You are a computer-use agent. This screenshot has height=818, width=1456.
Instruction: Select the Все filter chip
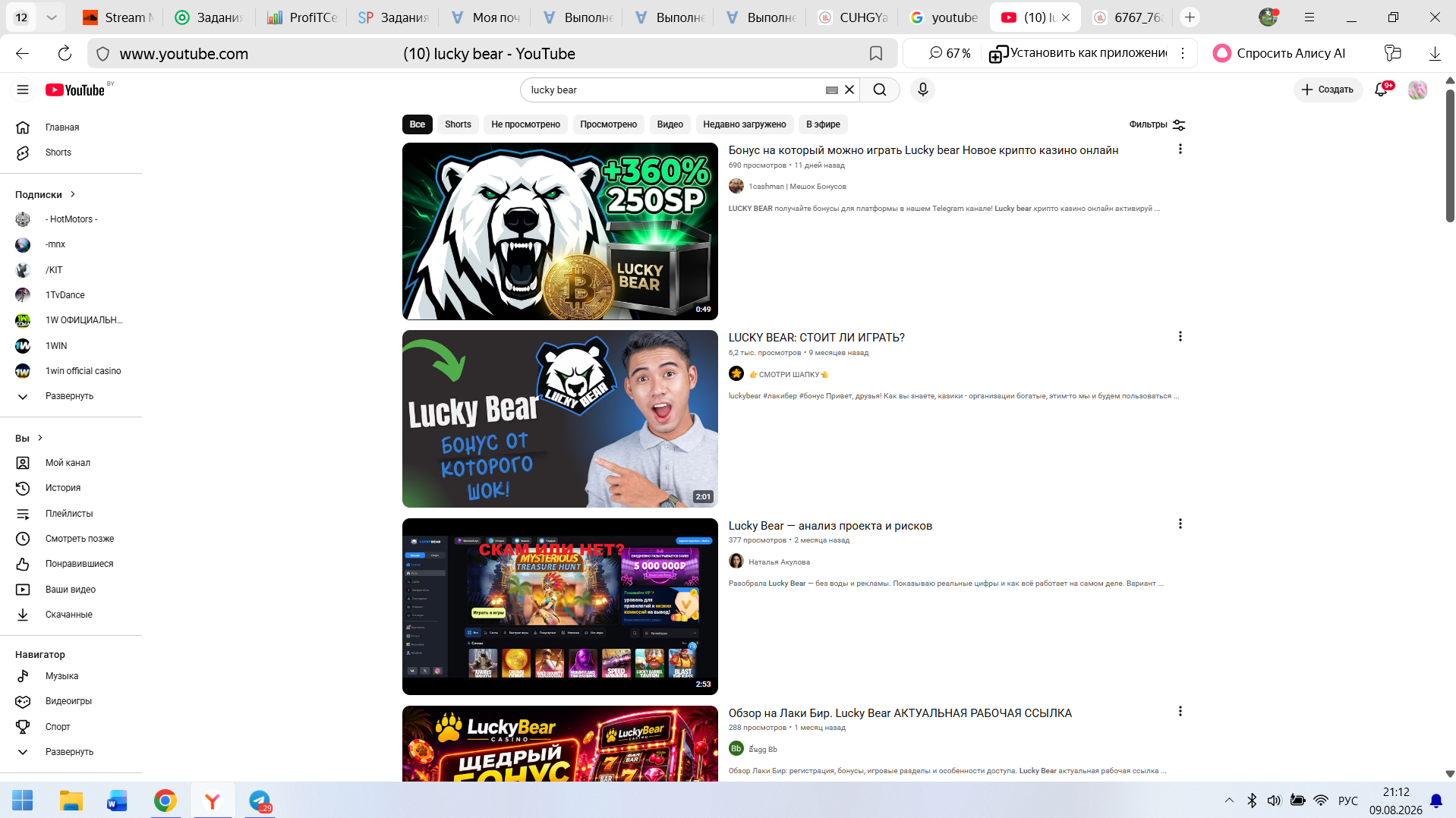(x=418, y=124)
